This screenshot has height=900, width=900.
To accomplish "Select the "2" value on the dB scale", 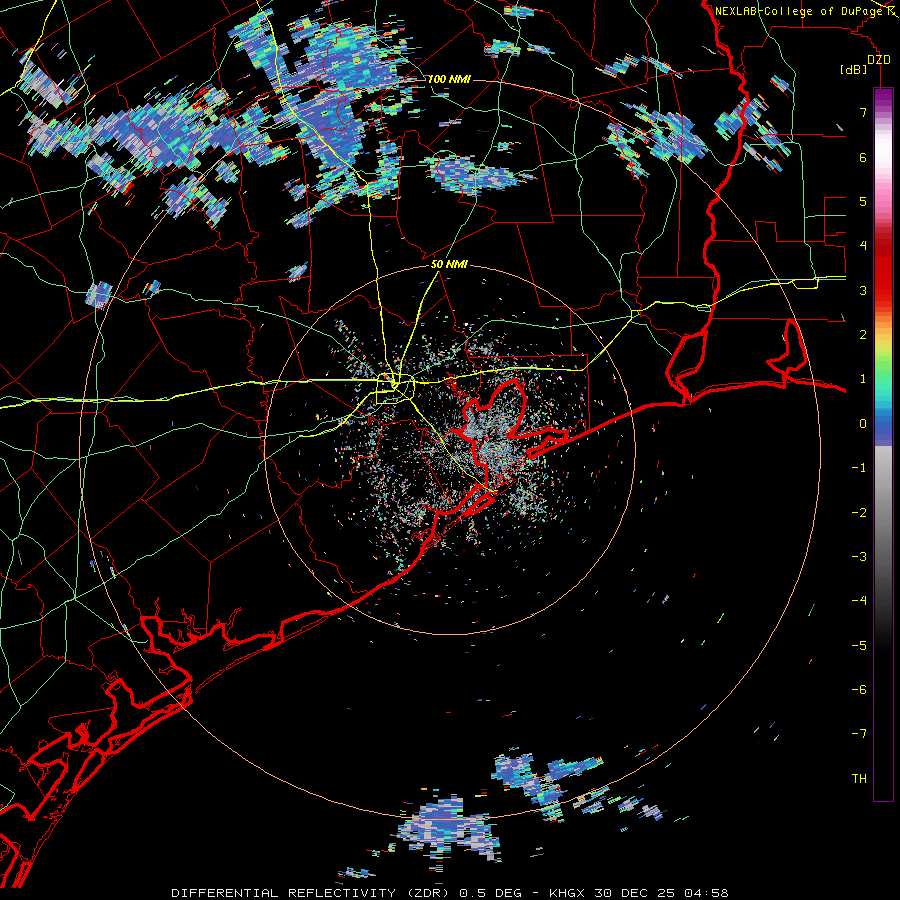I will pos(863,335).
